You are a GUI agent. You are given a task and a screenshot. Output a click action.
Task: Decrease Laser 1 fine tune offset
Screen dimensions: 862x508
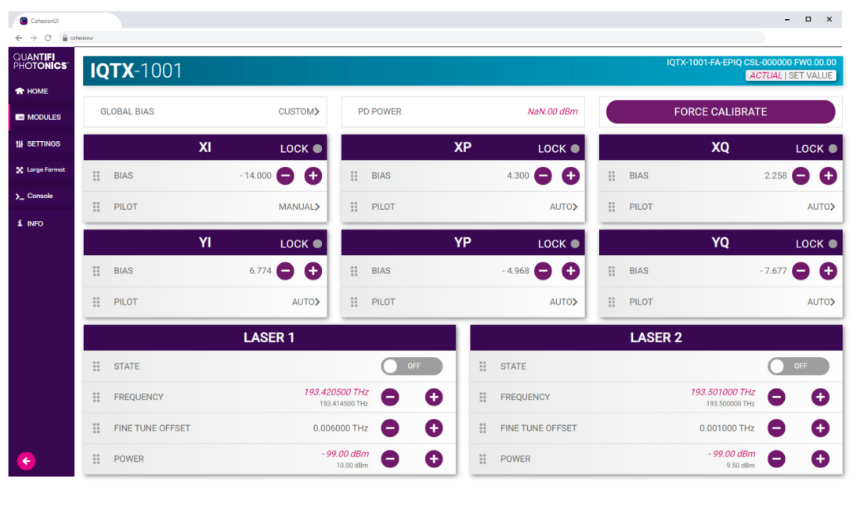coord(390,428)
